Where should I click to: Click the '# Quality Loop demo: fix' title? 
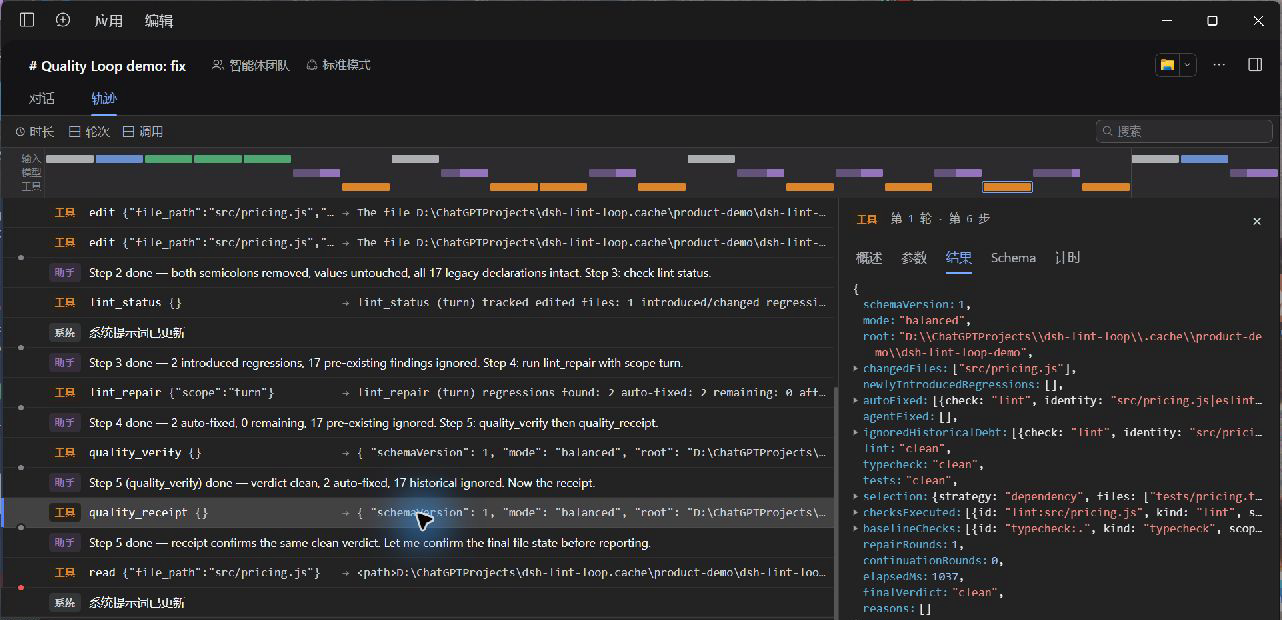[107, 66]
